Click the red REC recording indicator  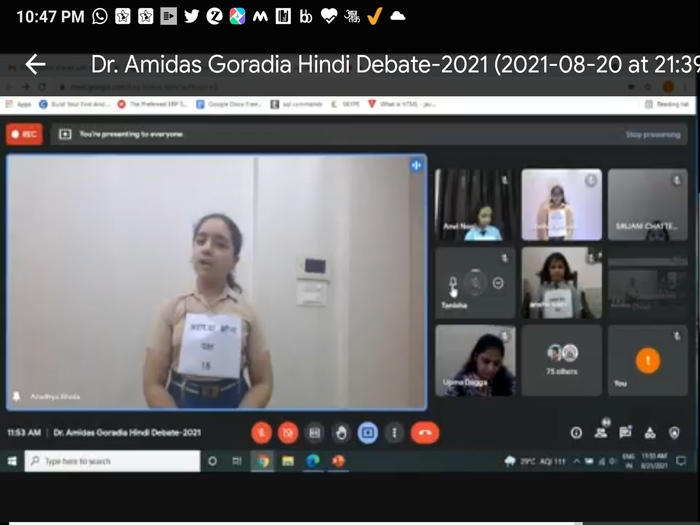tap(25, 134)
